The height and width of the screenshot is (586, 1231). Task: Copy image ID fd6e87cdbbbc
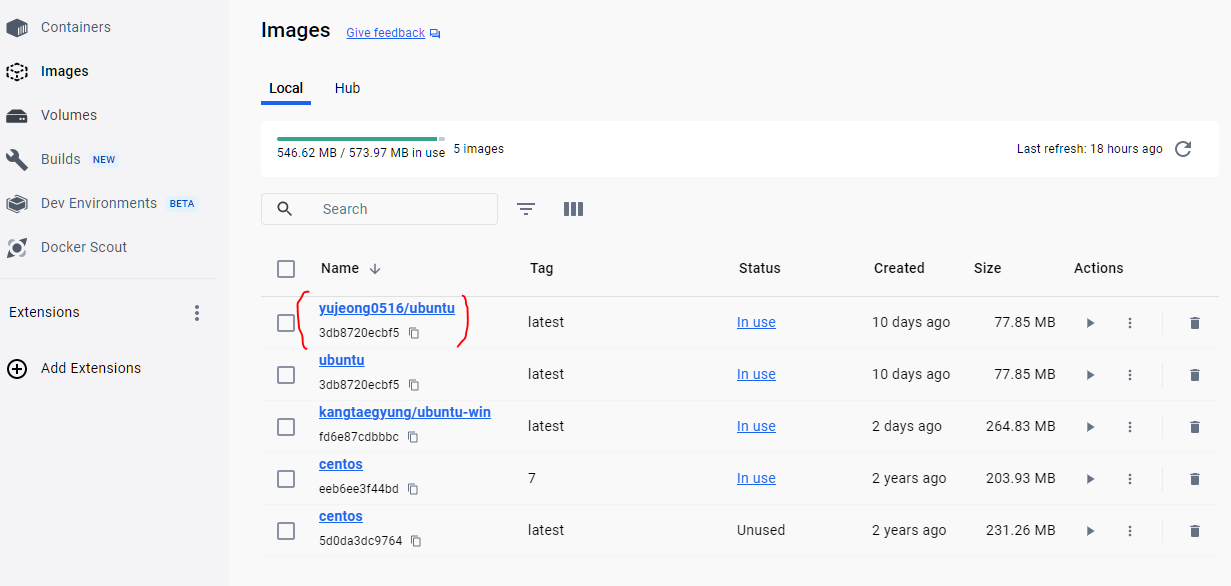click(x=413, y=437)
